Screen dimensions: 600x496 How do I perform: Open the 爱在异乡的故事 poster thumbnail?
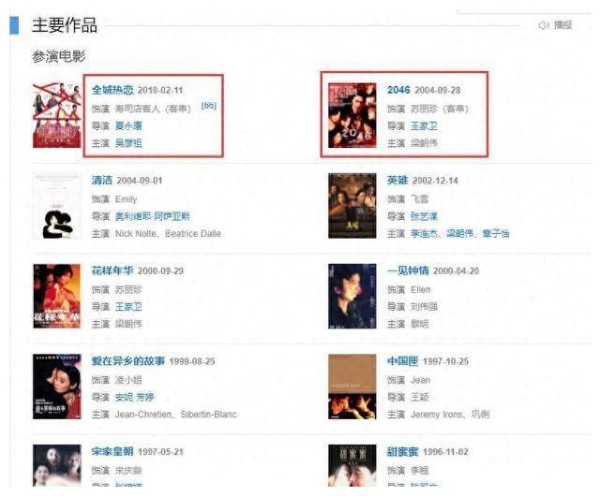pos(57,387)
